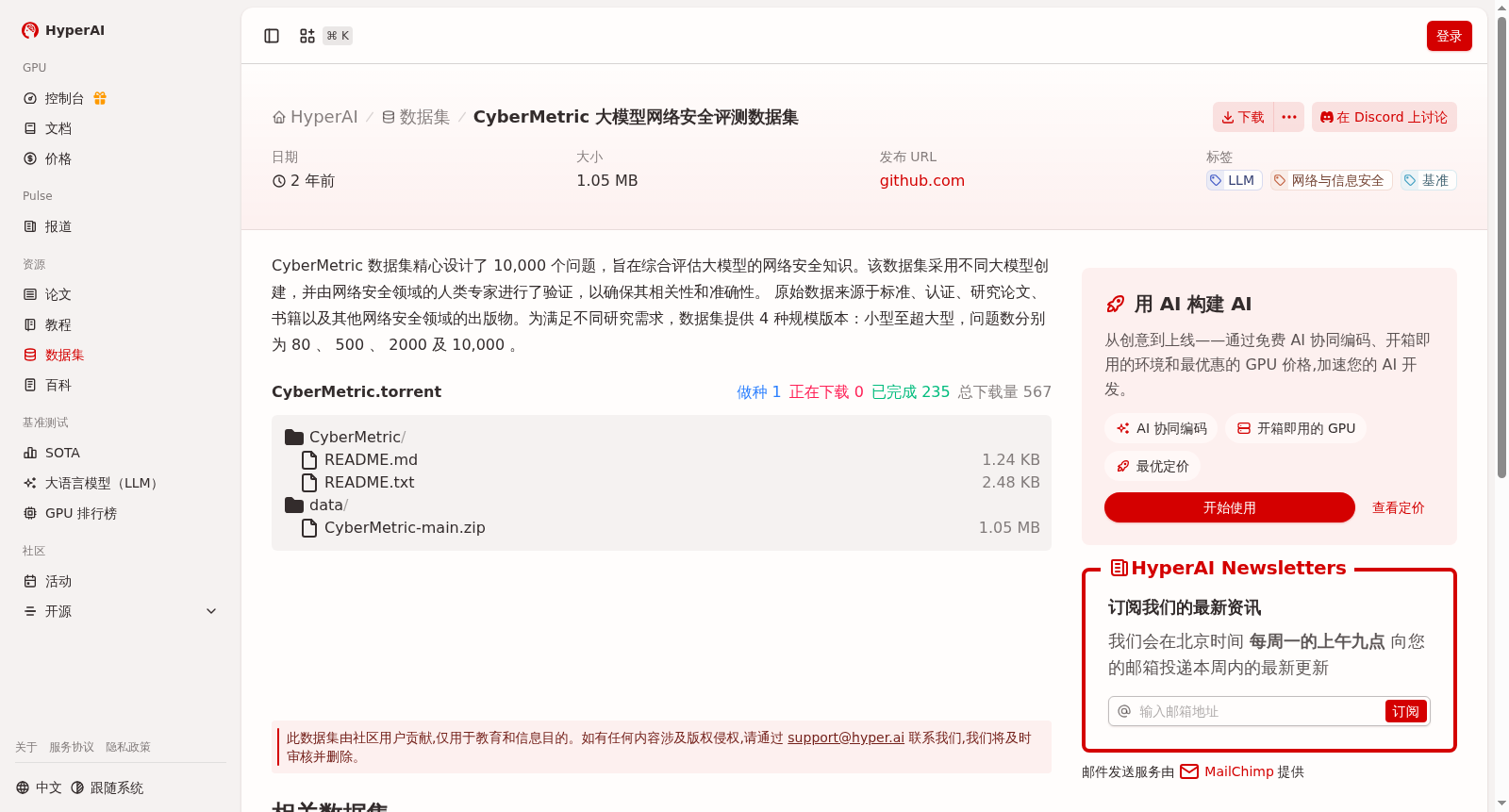Click the 做种 1 status text

tap(758, 391)
